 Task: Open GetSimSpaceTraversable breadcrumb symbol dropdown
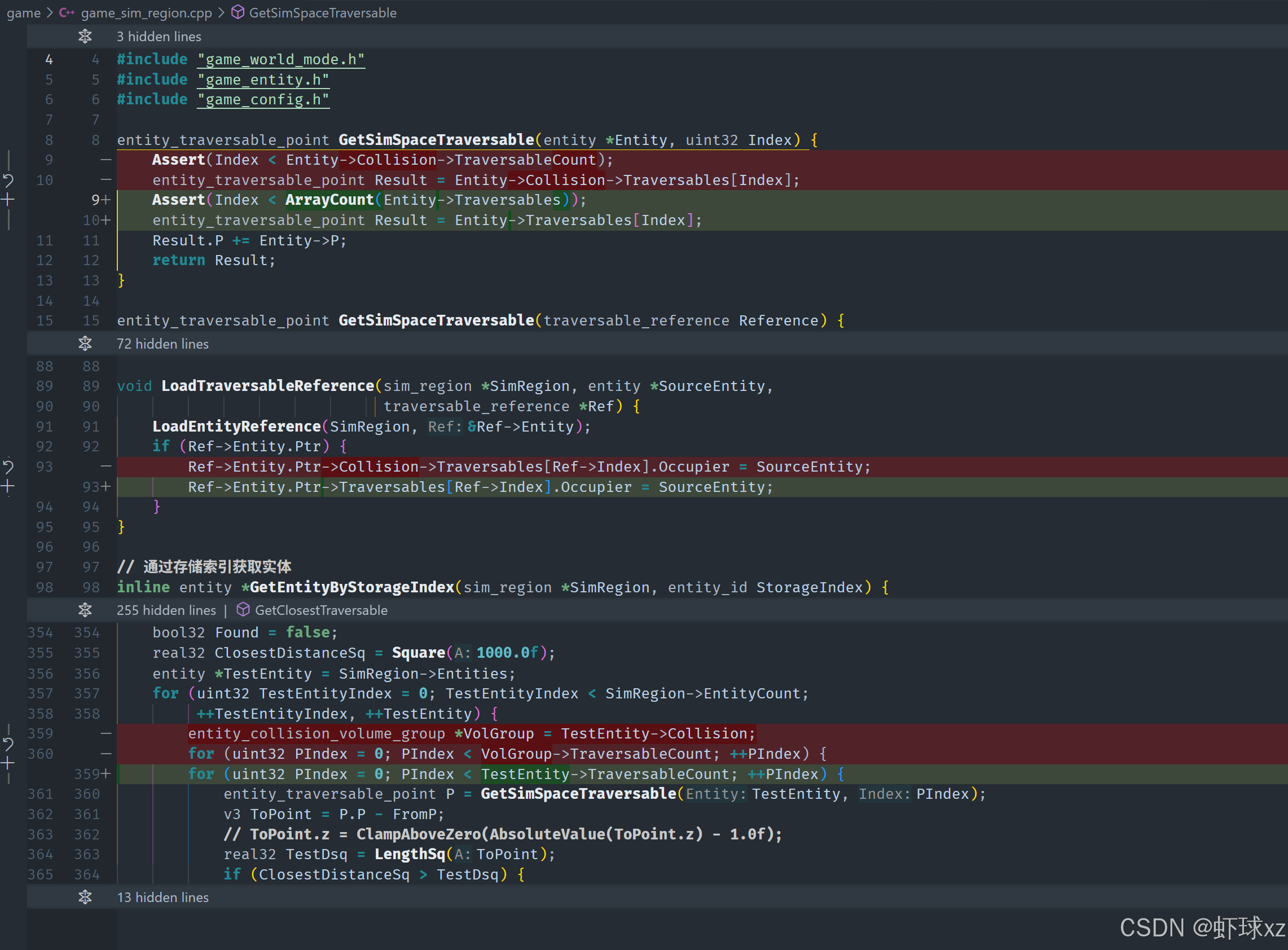[323, 12]
